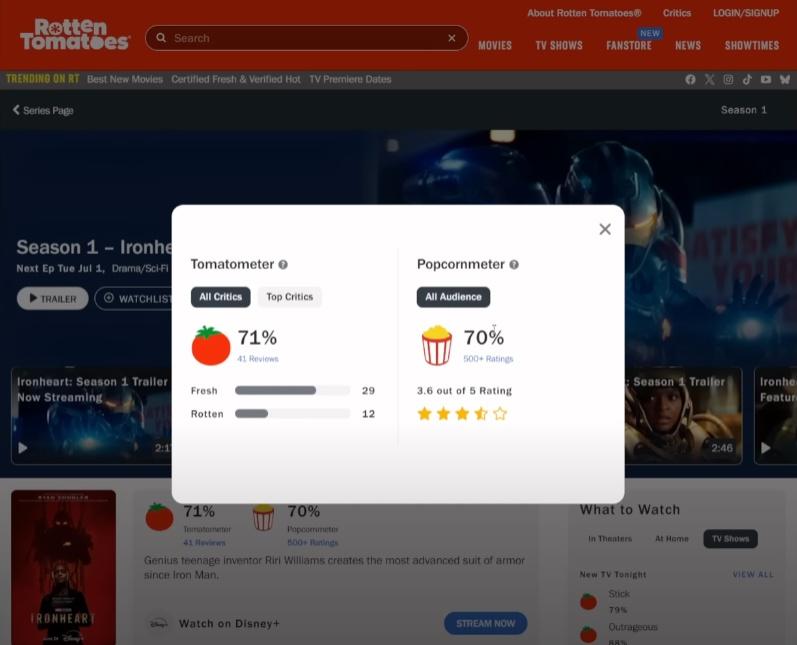The width and height of the screenshot is (797, 645).
Task: Open the Bluesky social icon
Action: (x=785, y=79)
